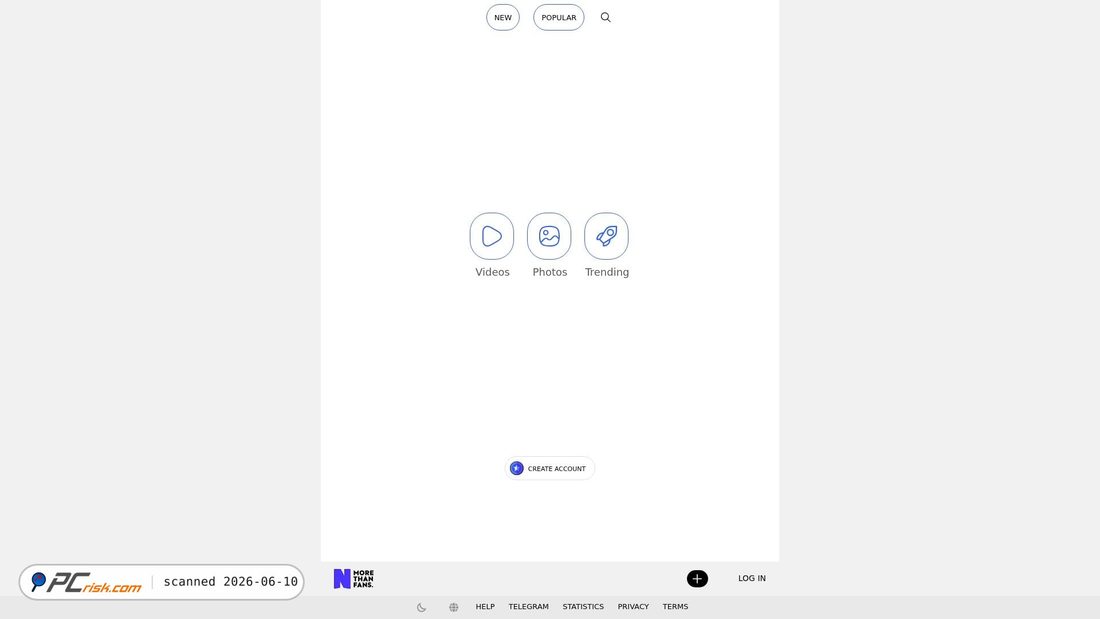Image resolution: width=1100 pixels, height=619 pixels.
Task: Open the HELP footer link
Action: [x=485, y=606]
